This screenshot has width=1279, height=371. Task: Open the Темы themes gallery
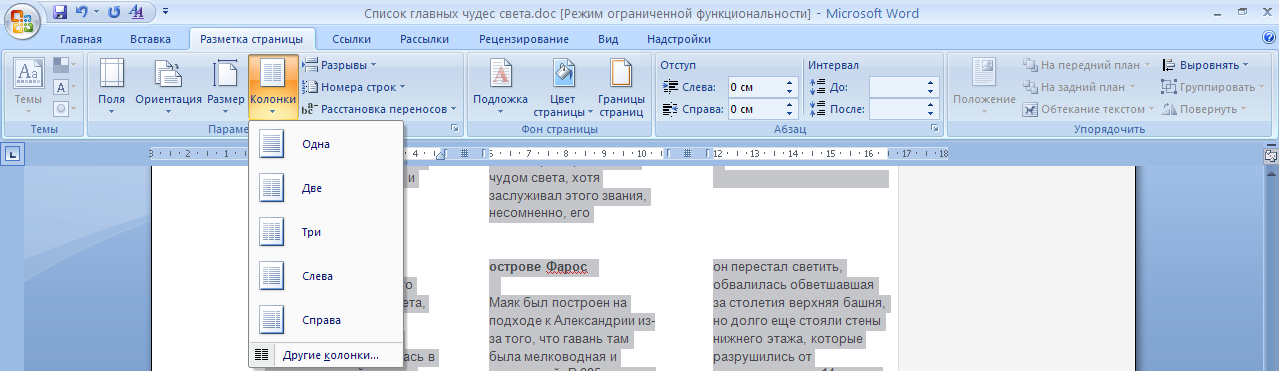tap(28, 87)
